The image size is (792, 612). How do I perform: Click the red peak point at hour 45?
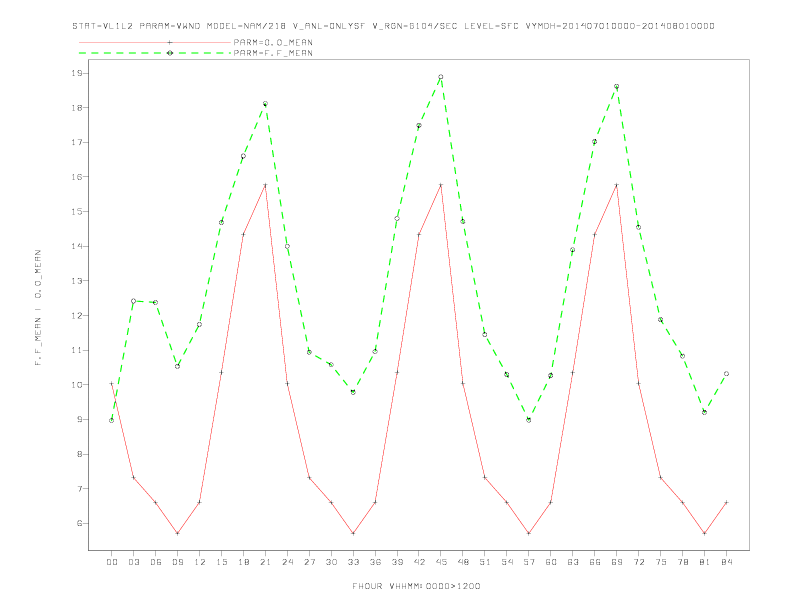(x=441, y=185)
